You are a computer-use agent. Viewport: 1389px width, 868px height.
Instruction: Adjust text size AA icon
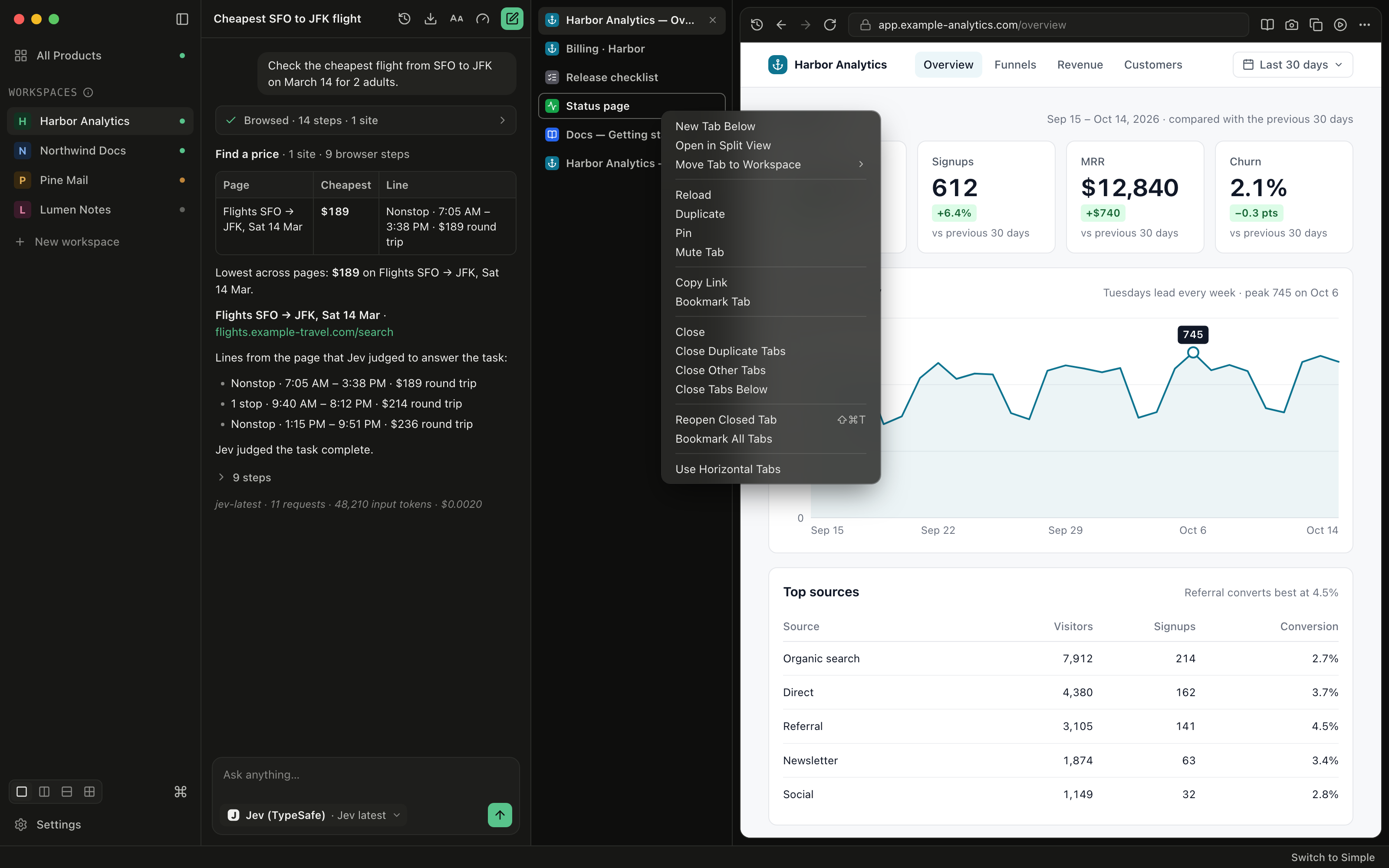coord(456,19)
